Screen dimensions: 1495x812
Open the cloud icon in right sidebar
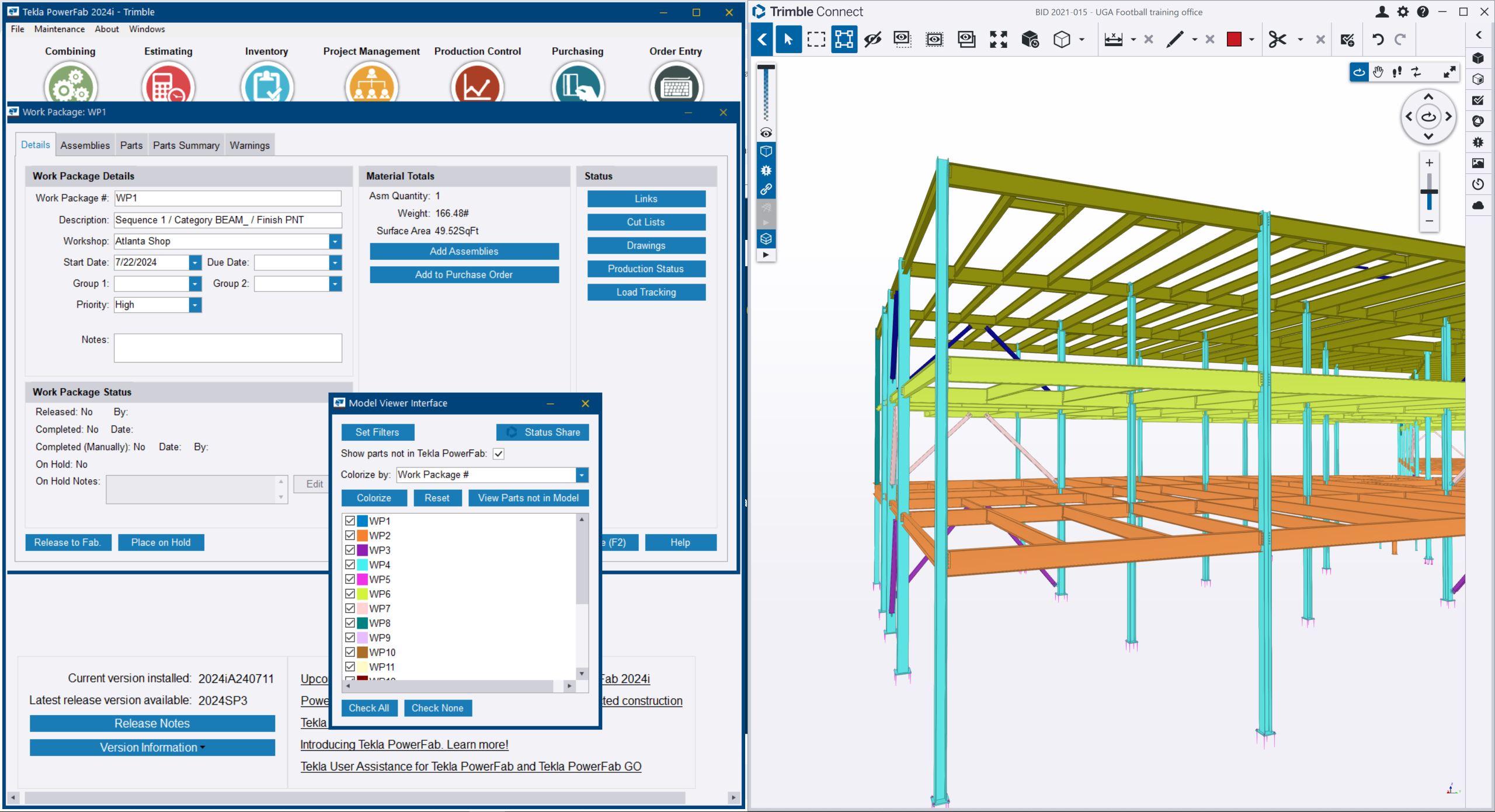(1478, 205)
